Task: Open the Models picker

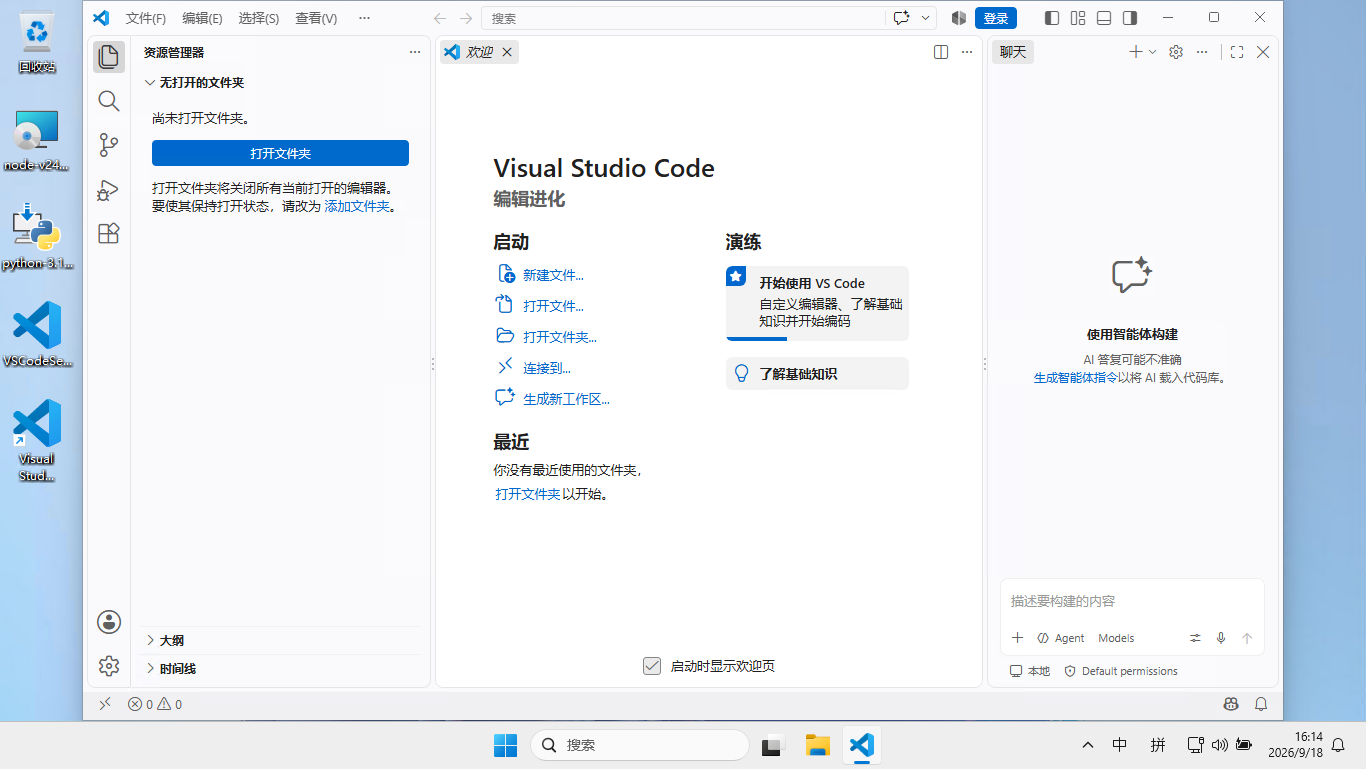Action: [1116, 638]
